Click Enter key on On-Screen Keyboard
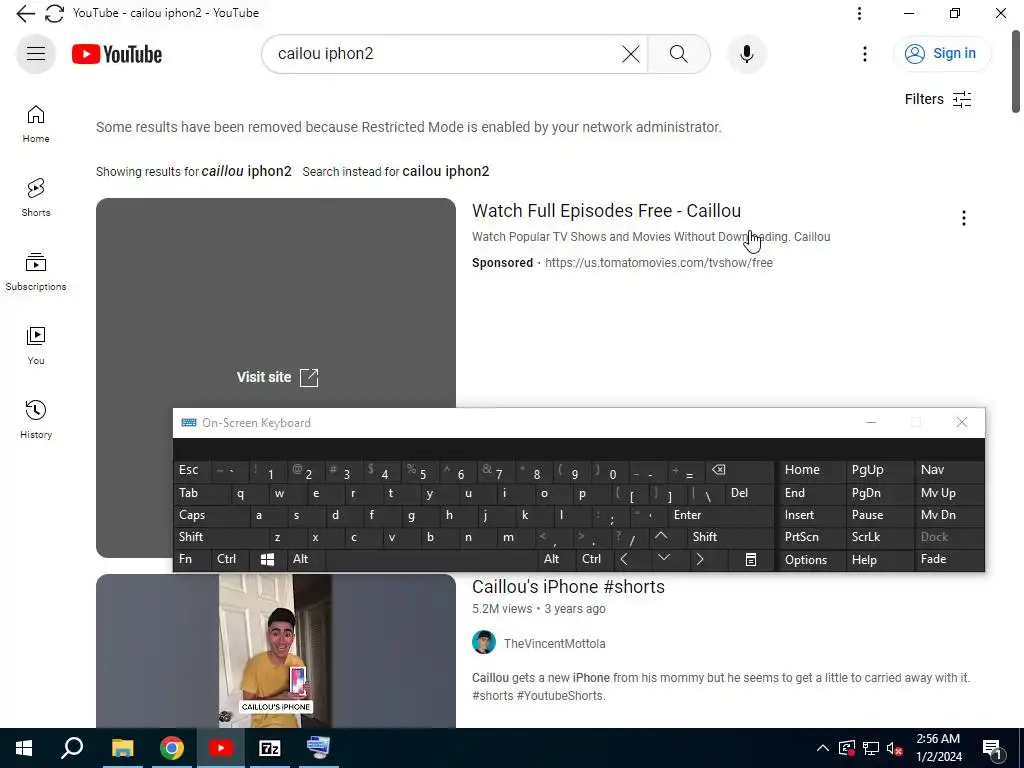The height and width of the screenshot is (768, 1024). 721,515
